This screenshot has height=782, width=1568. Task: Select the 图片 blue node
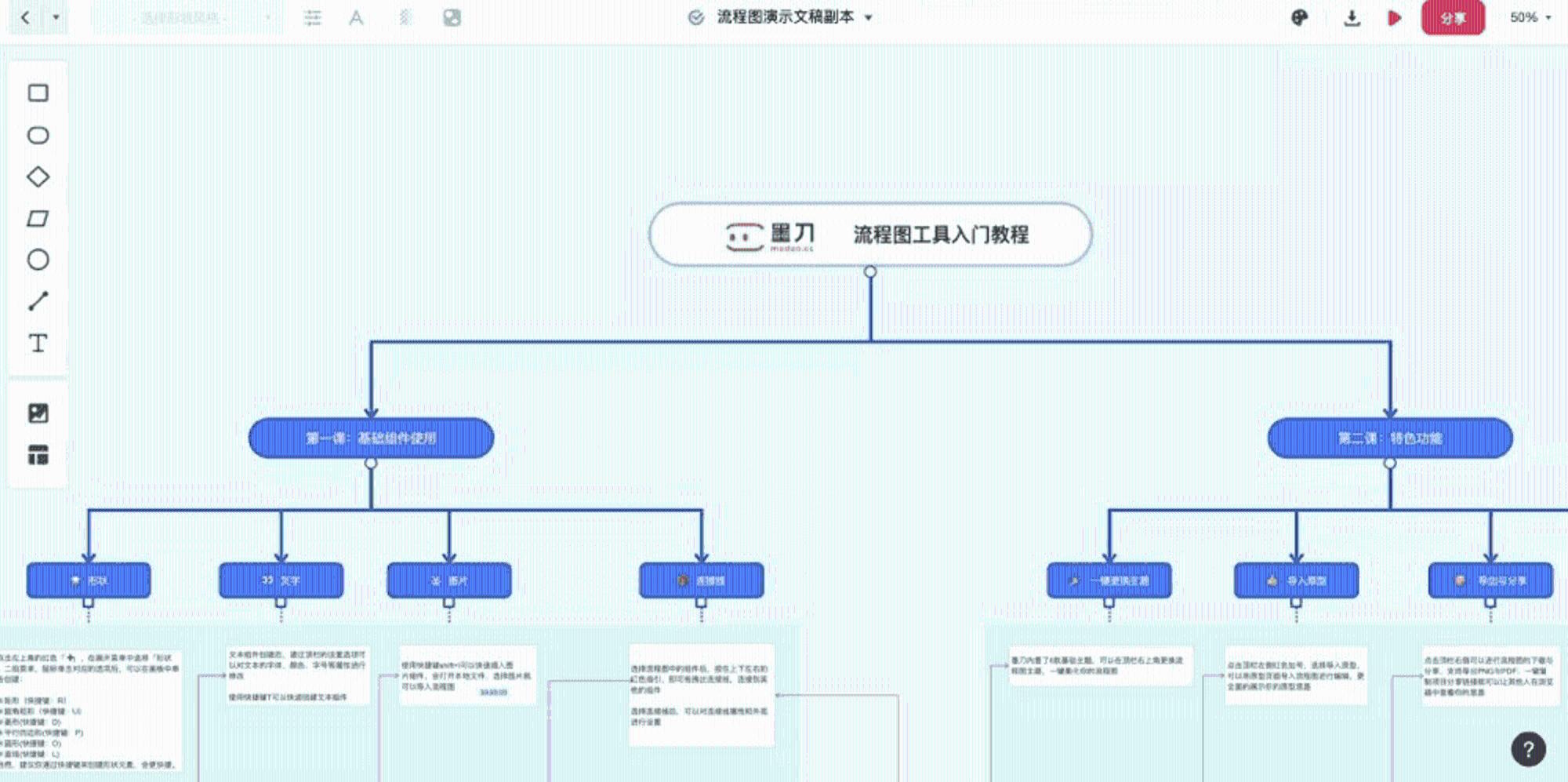click(x=448, y=580)
